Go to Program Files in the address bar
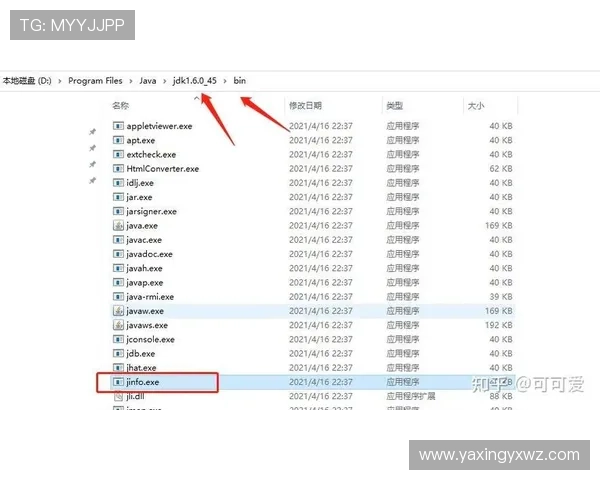The image size is (600, 480). click(95, 81)
